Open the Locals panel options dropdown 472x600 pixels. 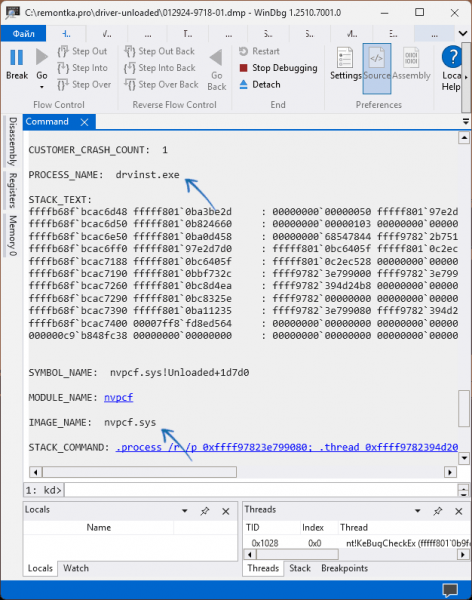tap(185, 511)
